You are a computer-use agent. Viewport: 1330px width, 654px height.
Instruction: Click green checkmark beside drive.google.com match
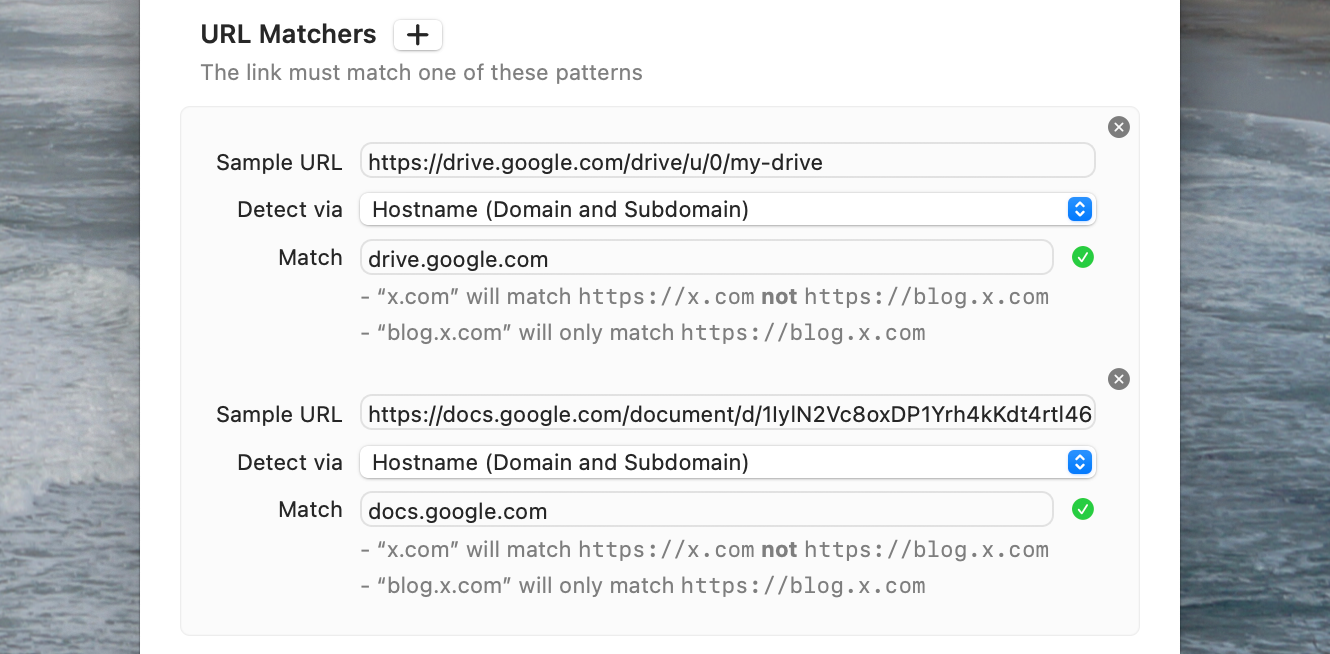point(1082,257)
